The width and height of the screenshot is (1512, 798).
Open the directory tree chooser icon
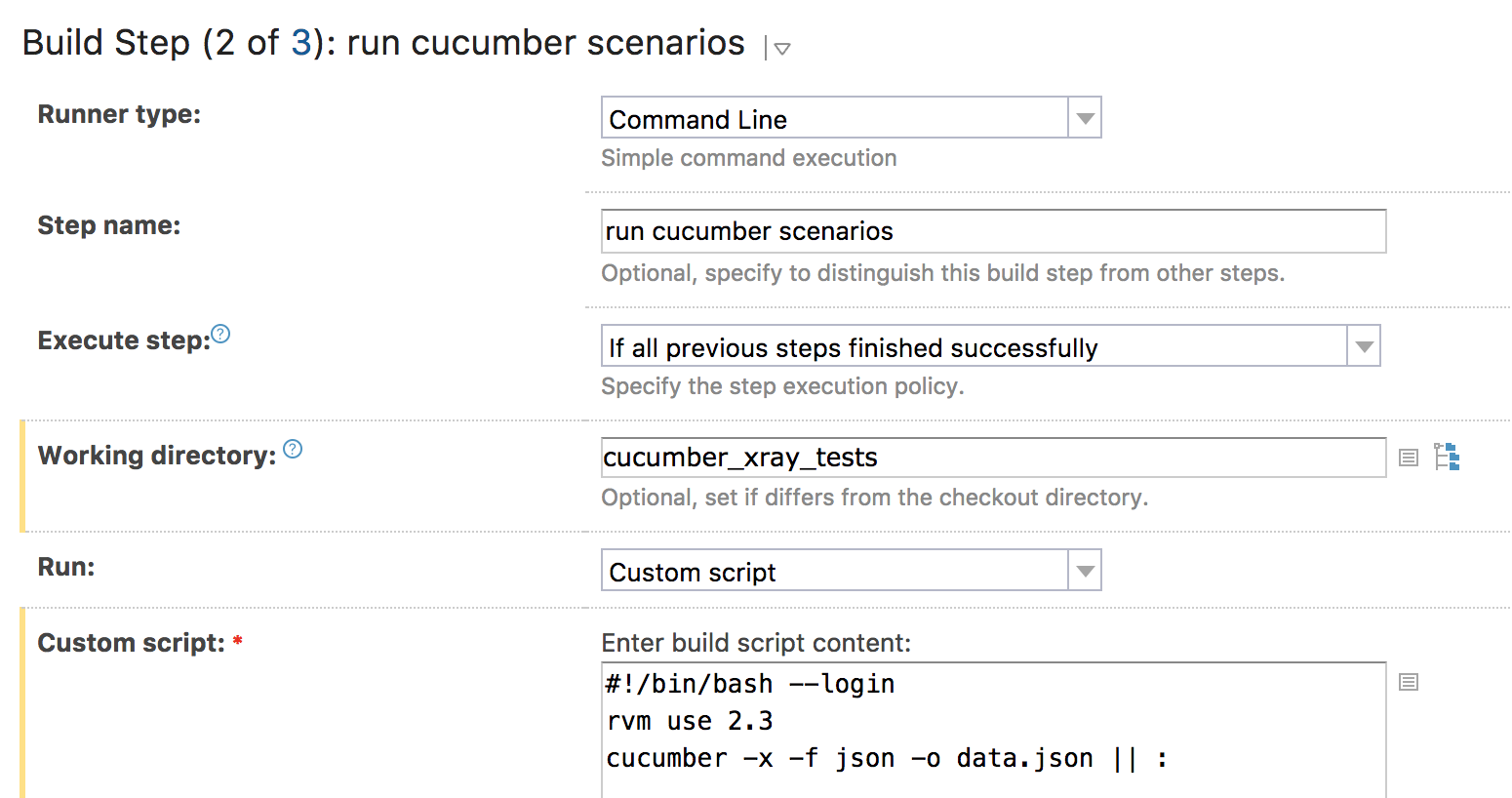click(1447, 457)
